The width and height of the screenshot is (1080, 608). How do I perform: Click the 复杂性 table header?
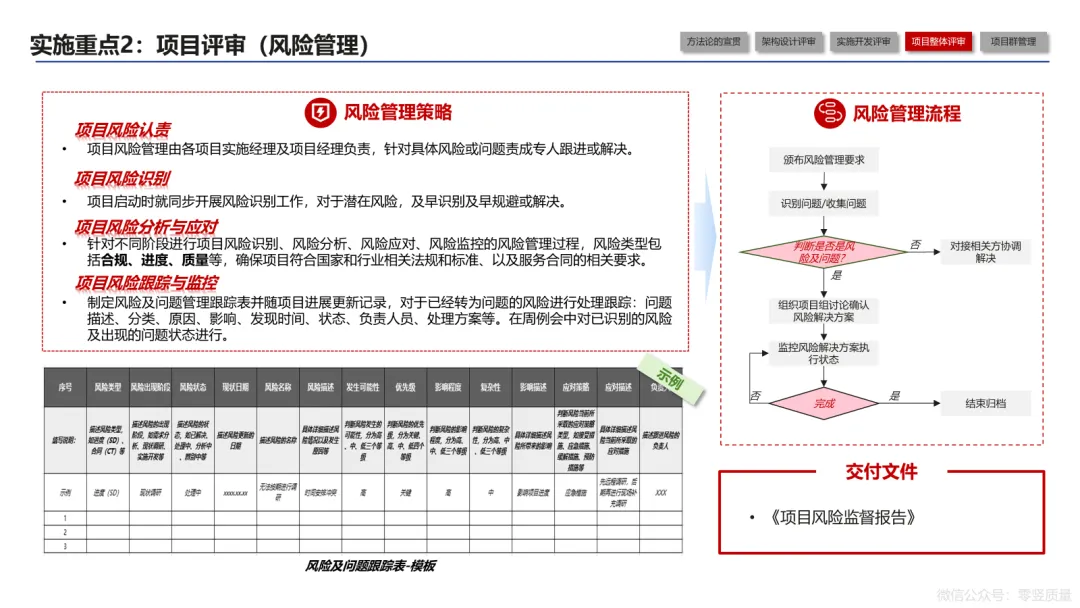pos(490,388)
